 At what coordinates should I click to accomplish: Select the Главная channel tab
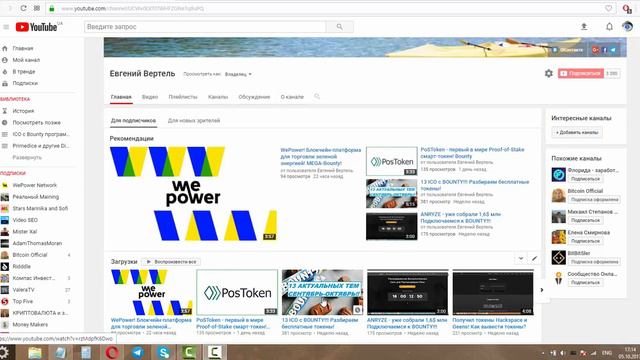click(x=121, y=97)
